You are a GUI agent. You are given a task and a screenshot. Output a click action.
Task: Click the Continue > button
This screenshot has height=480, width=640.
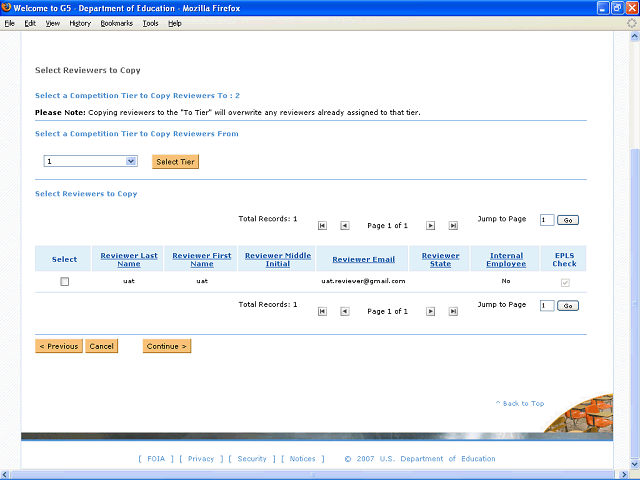tap(167, 346)
